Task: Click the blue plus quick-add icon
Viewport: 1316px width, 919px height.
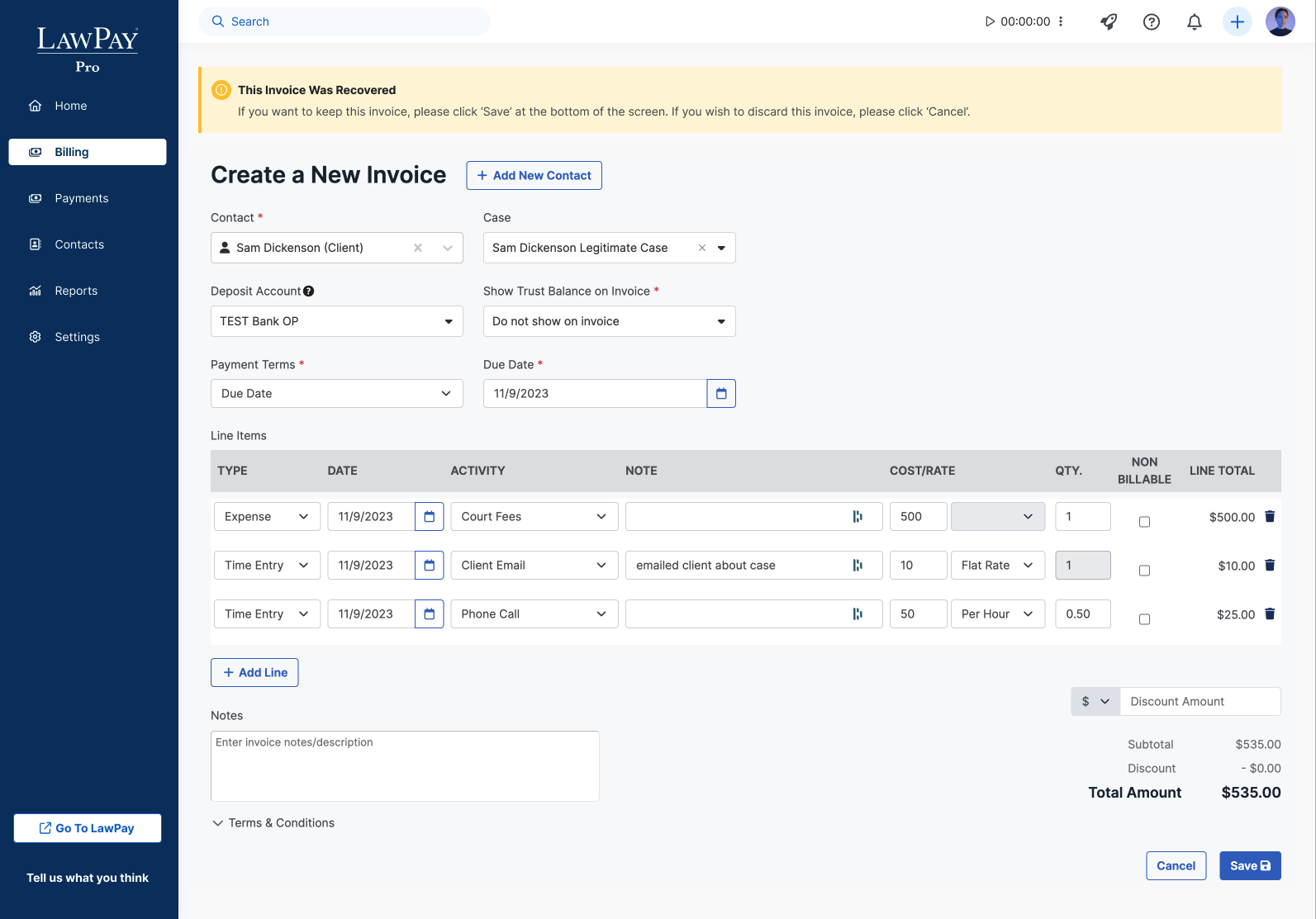Action: pos(1238,21)
